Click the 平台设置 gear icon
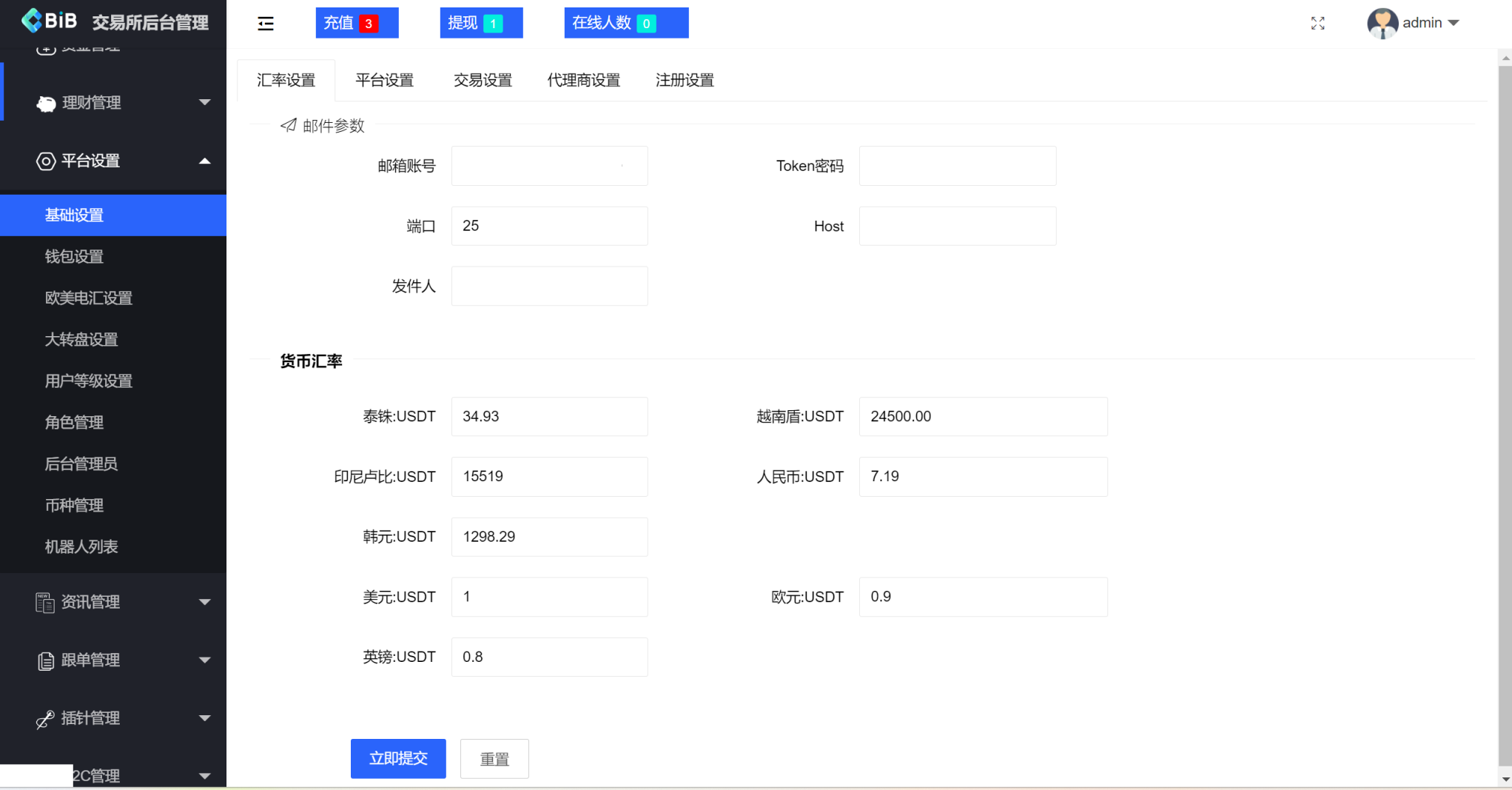Screen dimensions: 1512x790 (x=46, y=161)
